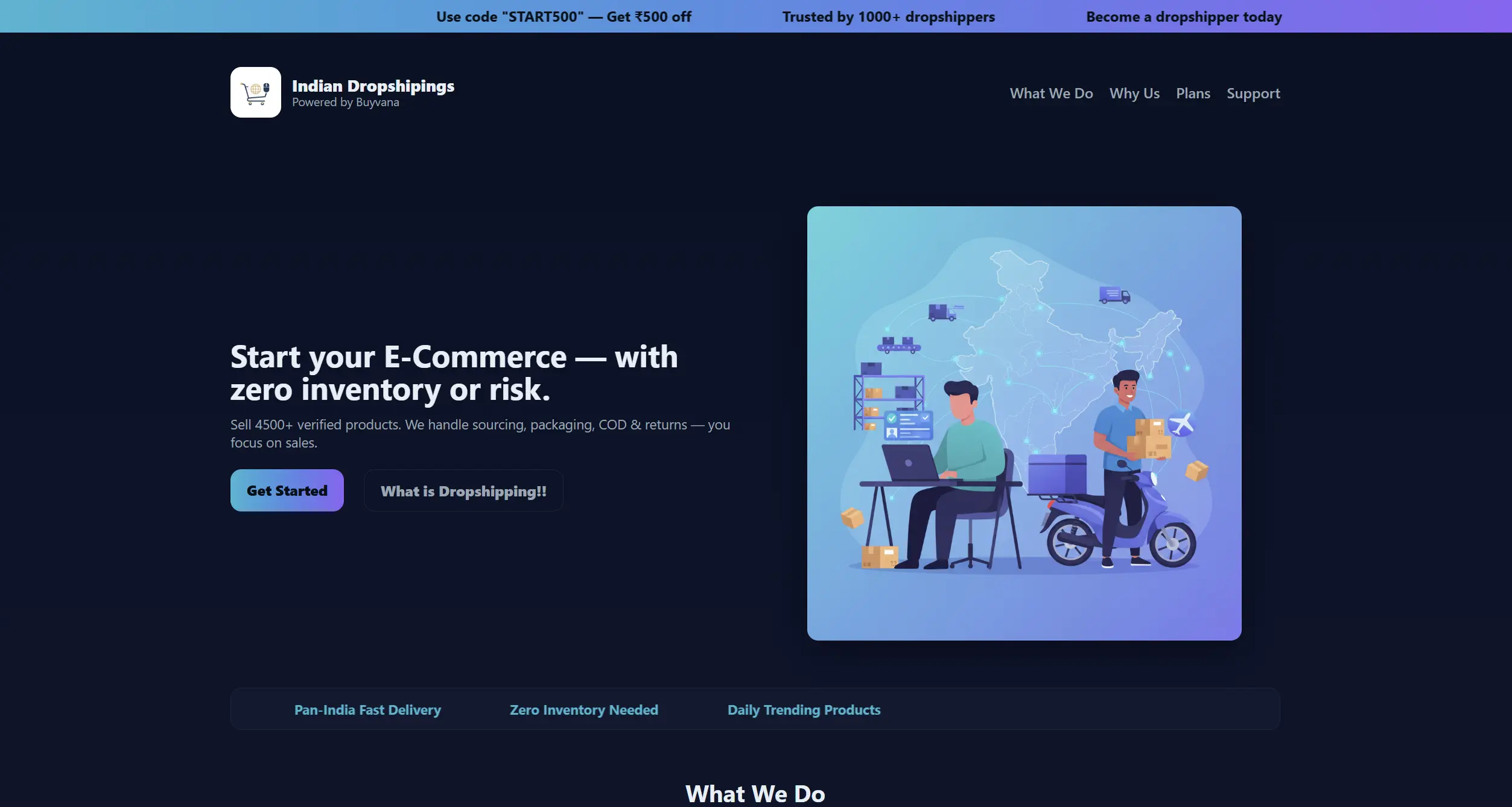
Task: Go to the Why Us section
Action: [1134, 93]
